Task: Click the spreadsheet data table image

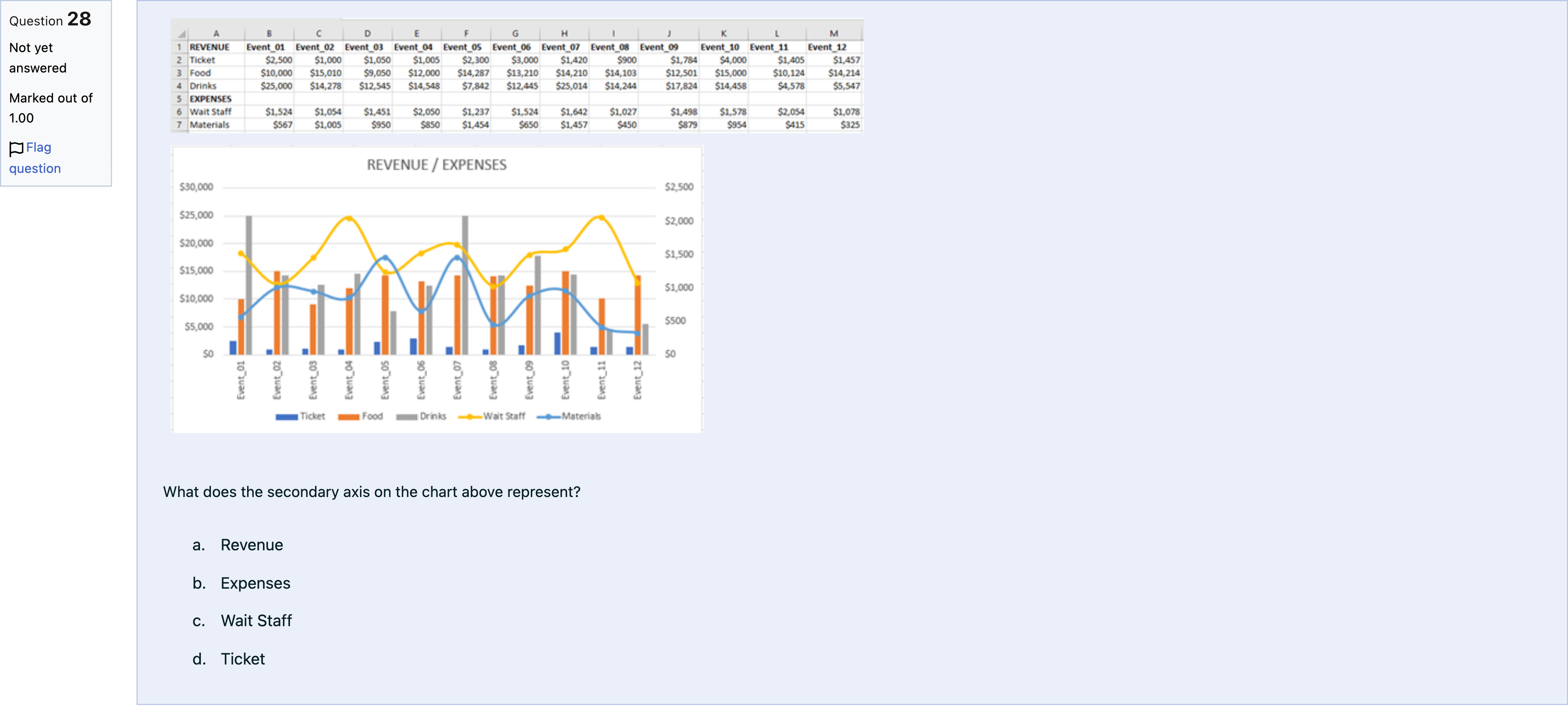Action: [517, 77]
